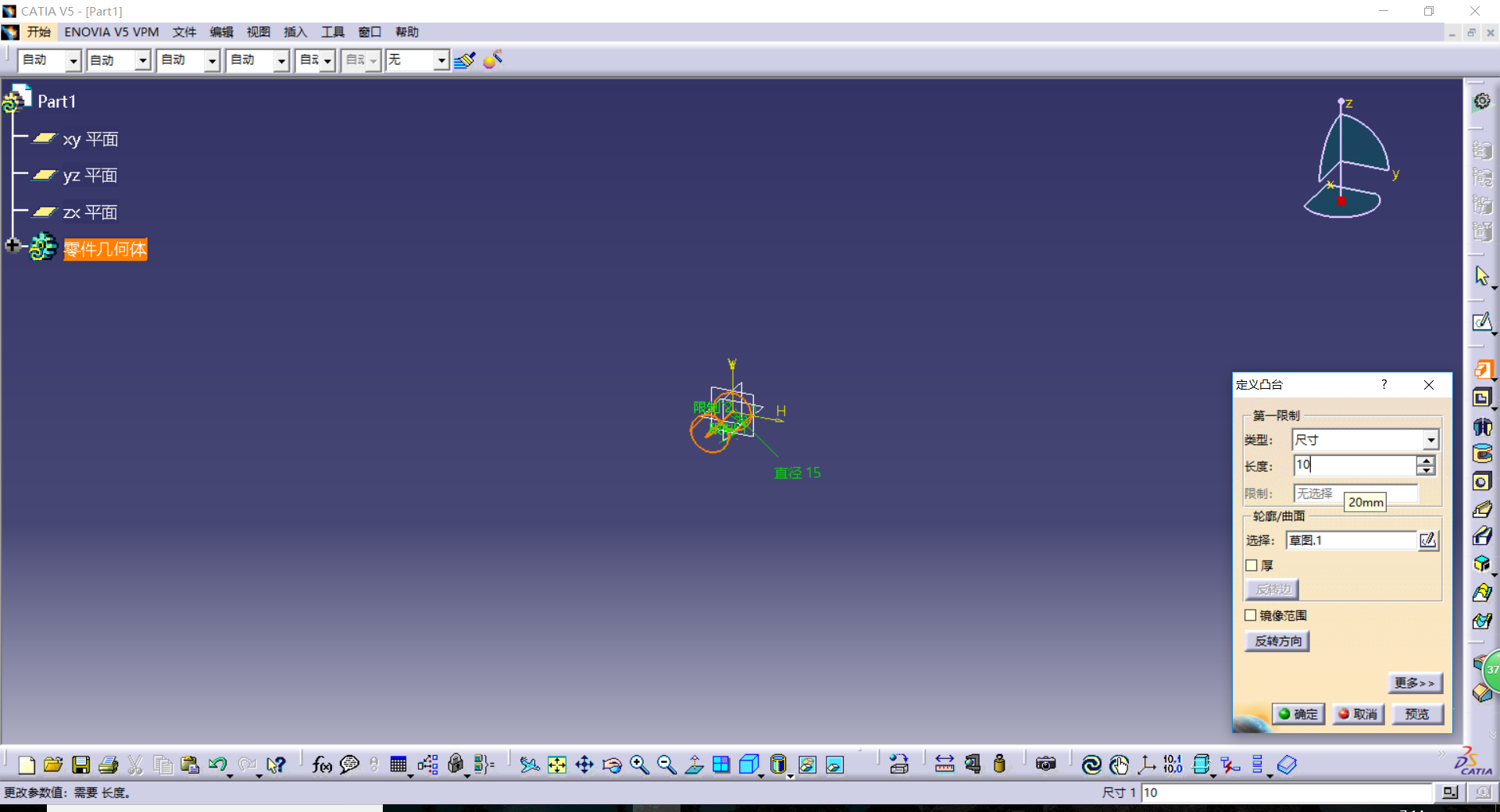
Task: Open the ENOVIA V5 VPM menu
Action: [x=112, y=32]
